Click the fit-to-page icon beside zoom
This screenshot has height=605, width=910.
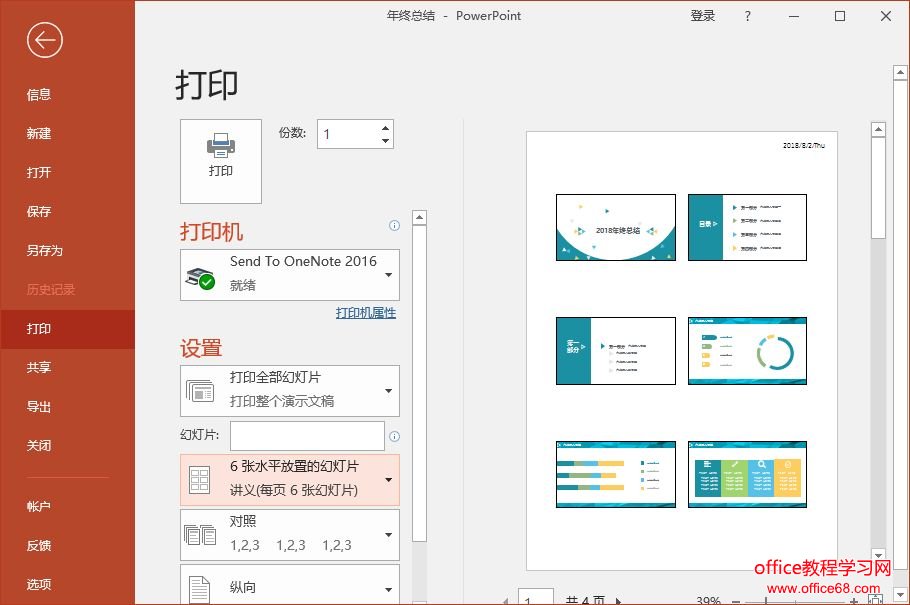tap(874, 601)
